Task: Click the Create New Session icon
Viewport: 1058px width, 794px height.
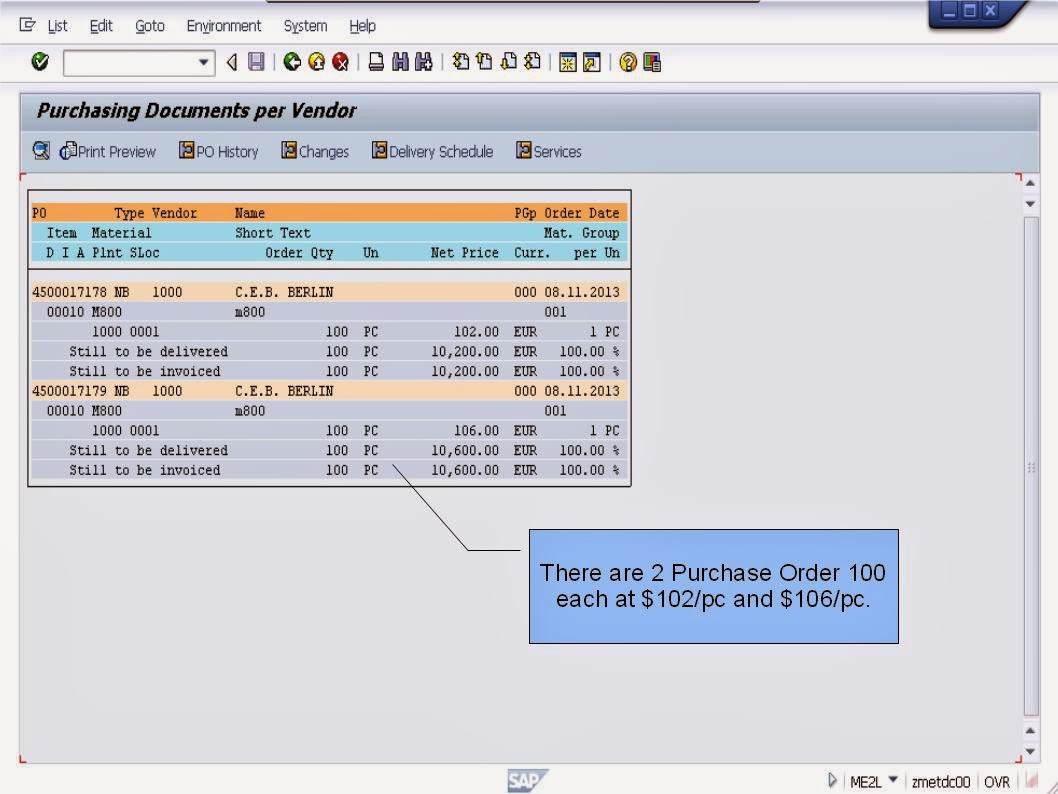Action: pos(567,62)
